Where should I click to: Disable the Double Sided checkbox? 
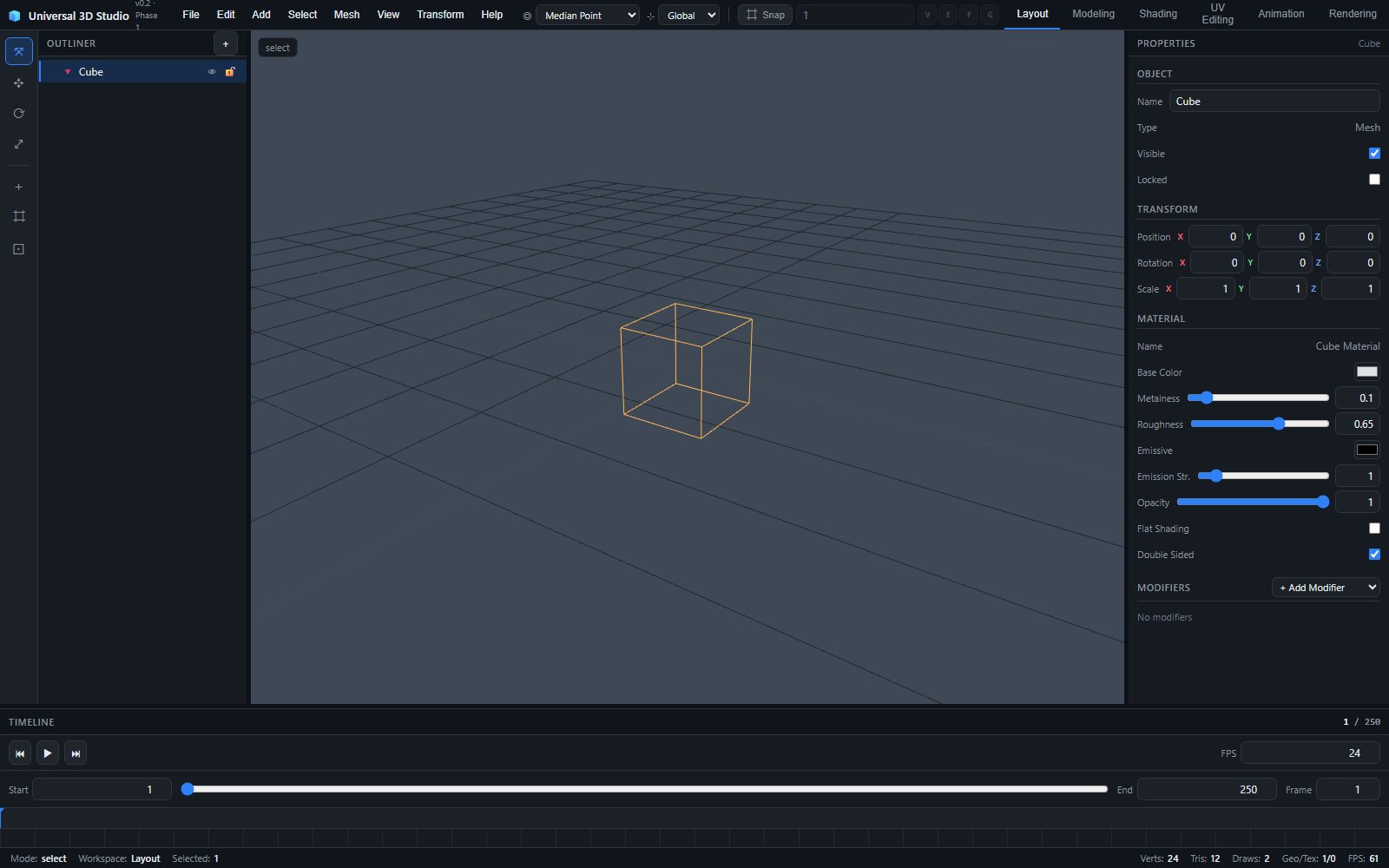point(1374,555)
